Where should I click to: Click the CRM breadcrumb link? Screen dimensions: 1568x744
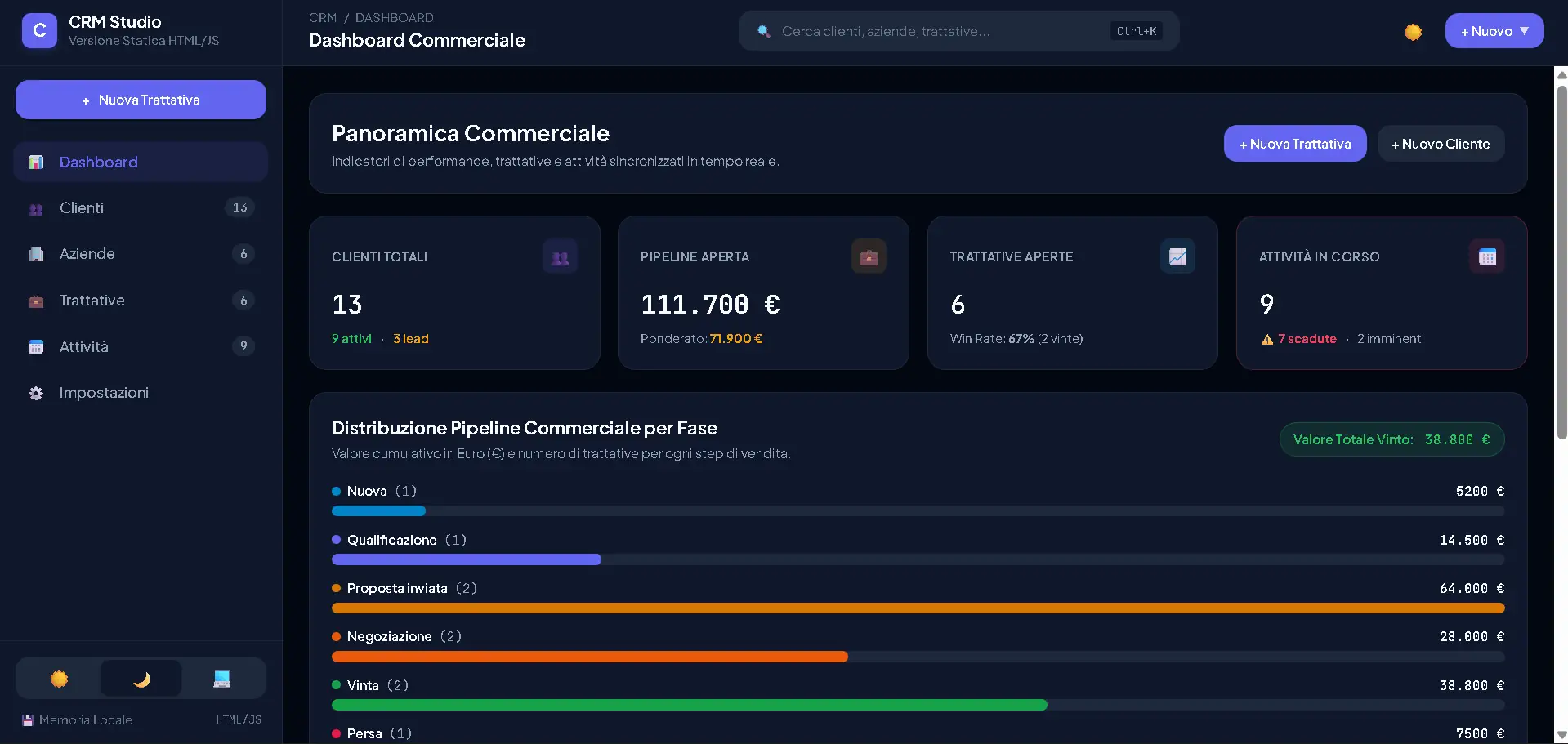pyautogui.click(x=323, y=17)
